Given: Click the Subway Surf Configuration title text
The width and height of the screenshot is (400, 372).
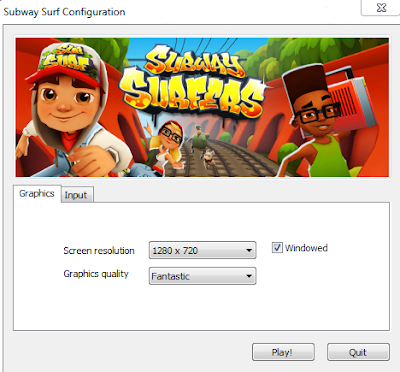Looking at the screenshot, I should click(64, 12).
